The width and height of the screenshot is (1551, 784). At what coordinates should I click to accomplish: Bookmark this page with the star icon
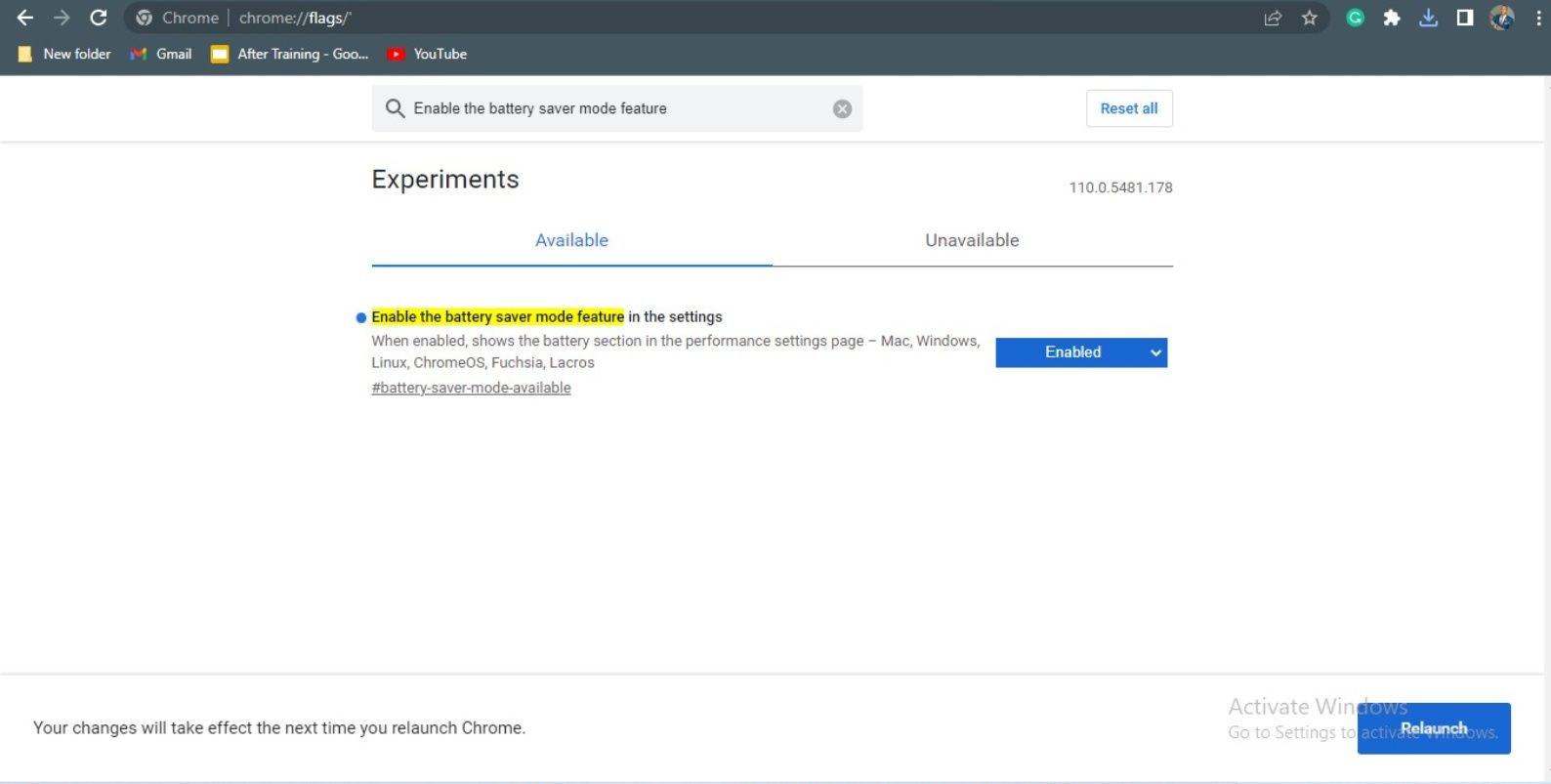point(1310,18)
